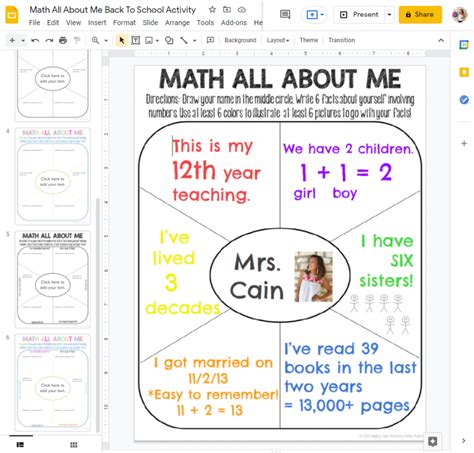Add a comment from toolbar
The width and height of the screenshot is (474, 453).
pos(210,40)
